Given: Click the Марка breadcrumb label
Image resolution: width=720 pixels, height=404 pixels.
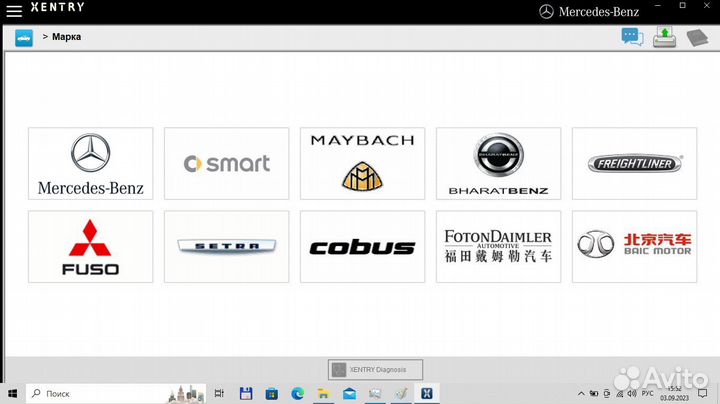Looking at the screenshot, I should 66,37.
